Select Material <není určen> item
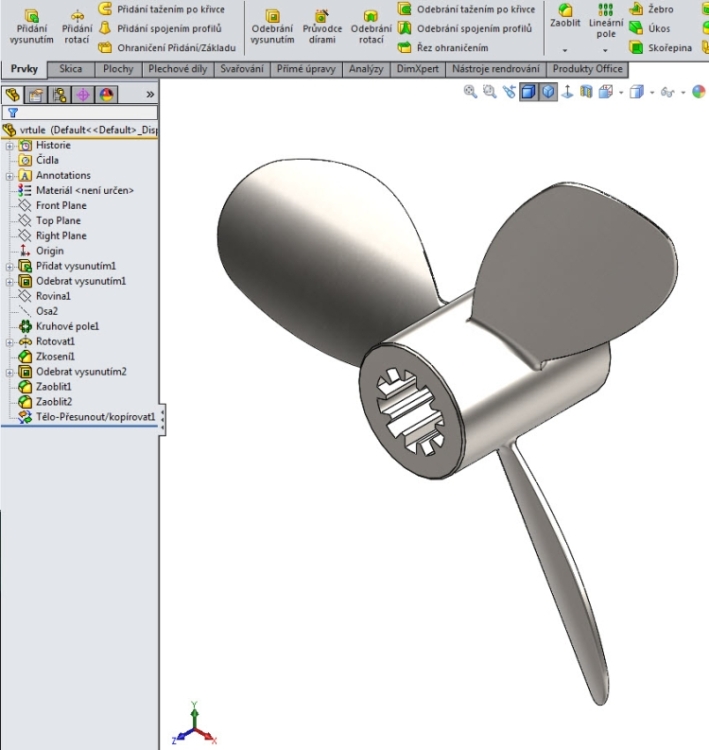Screen dimensions: 709x750 point(76,190)
